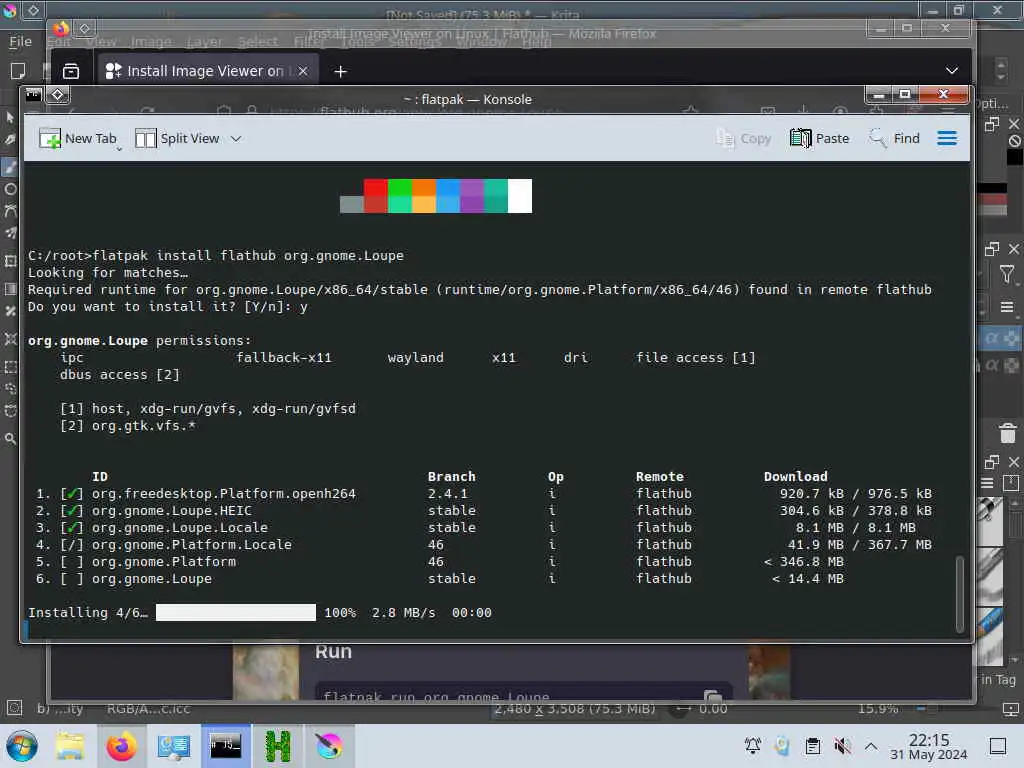Image resolution: width=1024 pixels, height=768 pixels.
Task: Click the Firefox logo in its title bar
Action: pyautogui.click(x=61, y=28)
